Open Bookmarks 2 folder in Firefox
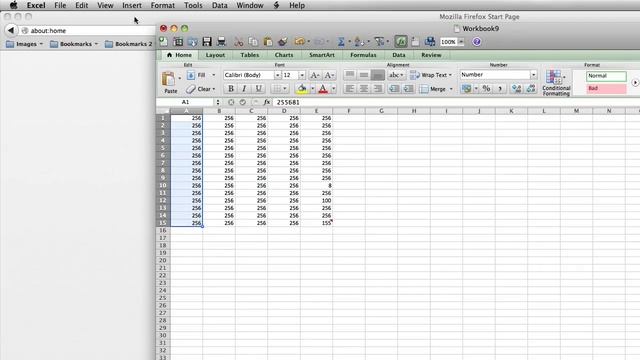 point(129,44)
